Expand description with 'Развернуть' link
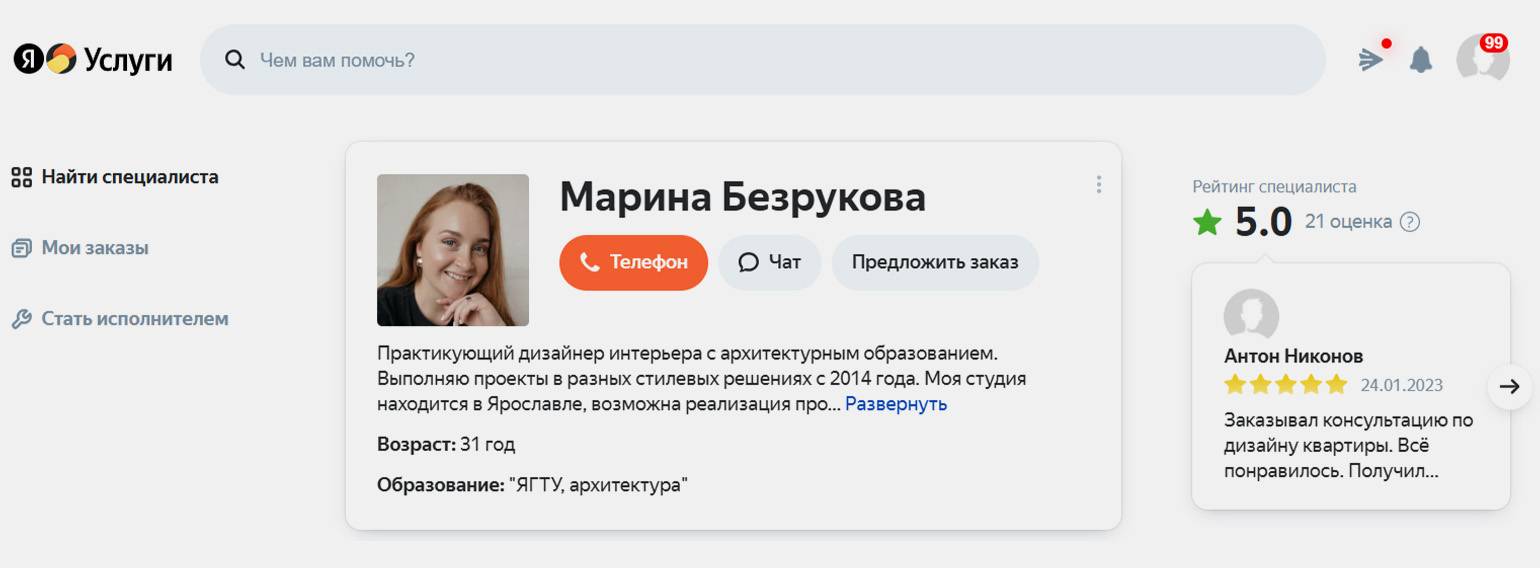1540x568 pixels. (895, 404)
